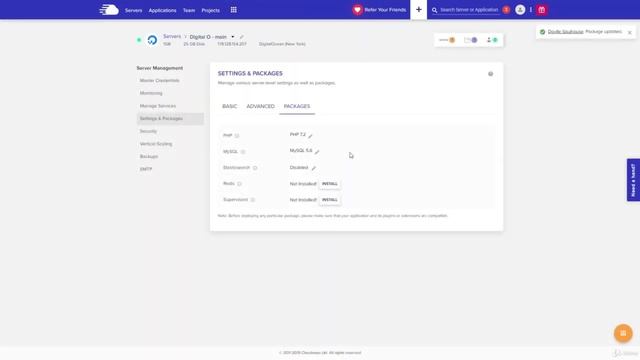
Task: Click the search magnifier icon
Action: tap(435, 10)
